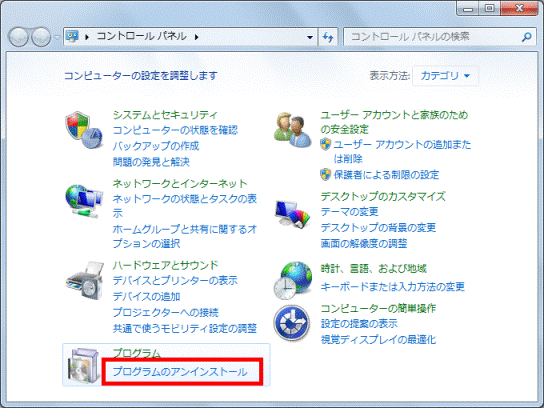Open デスクトップのカスタマイズ category
This screenshot has height=408, width=544.
point(383,196)
